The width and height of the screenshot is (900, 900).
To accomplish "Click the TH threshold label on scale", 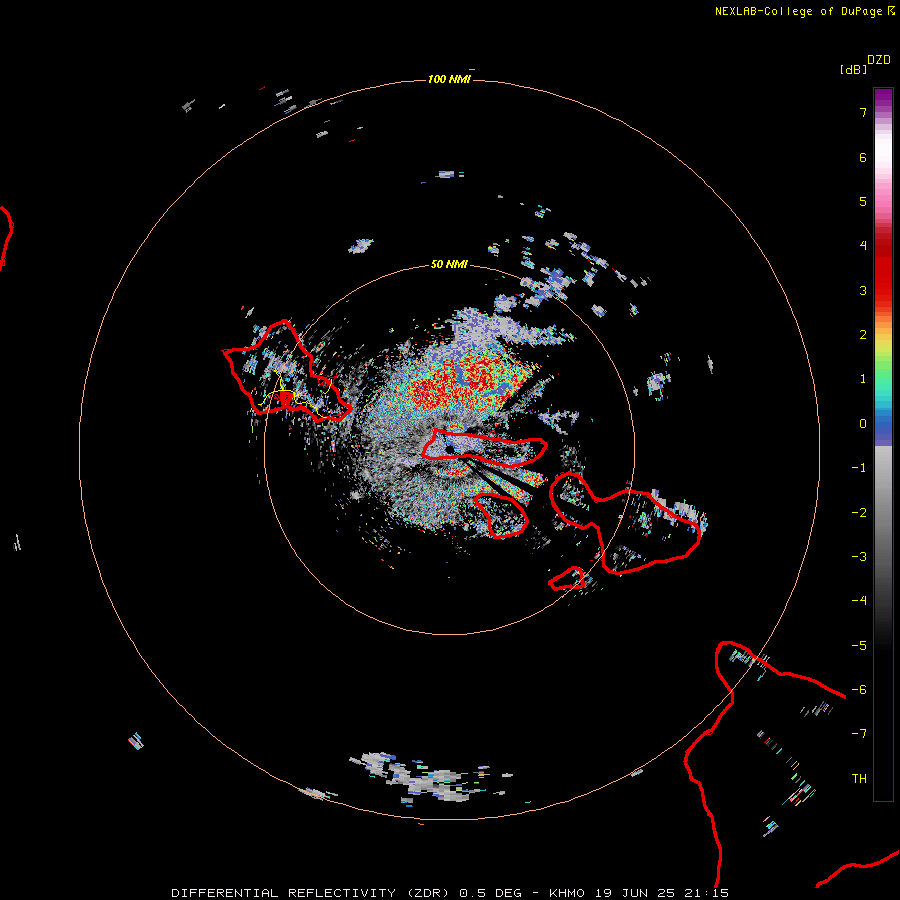I will [859, 779].
